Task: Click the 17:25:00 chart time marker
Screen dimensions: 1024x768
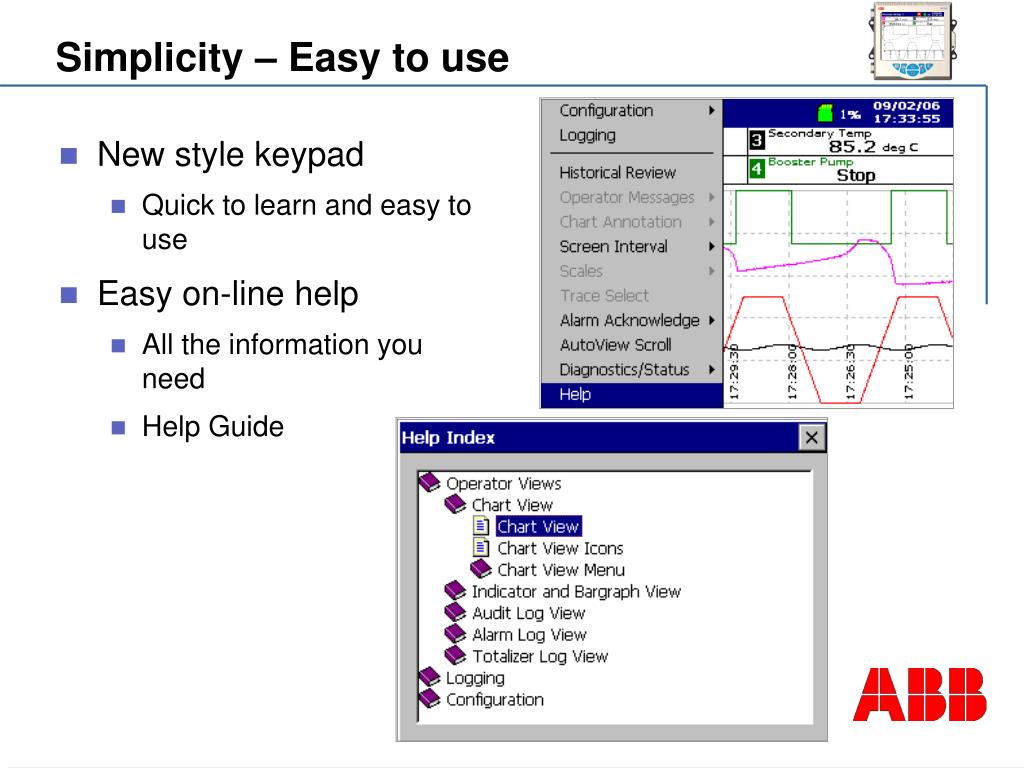Action: [x=908, y=372]
